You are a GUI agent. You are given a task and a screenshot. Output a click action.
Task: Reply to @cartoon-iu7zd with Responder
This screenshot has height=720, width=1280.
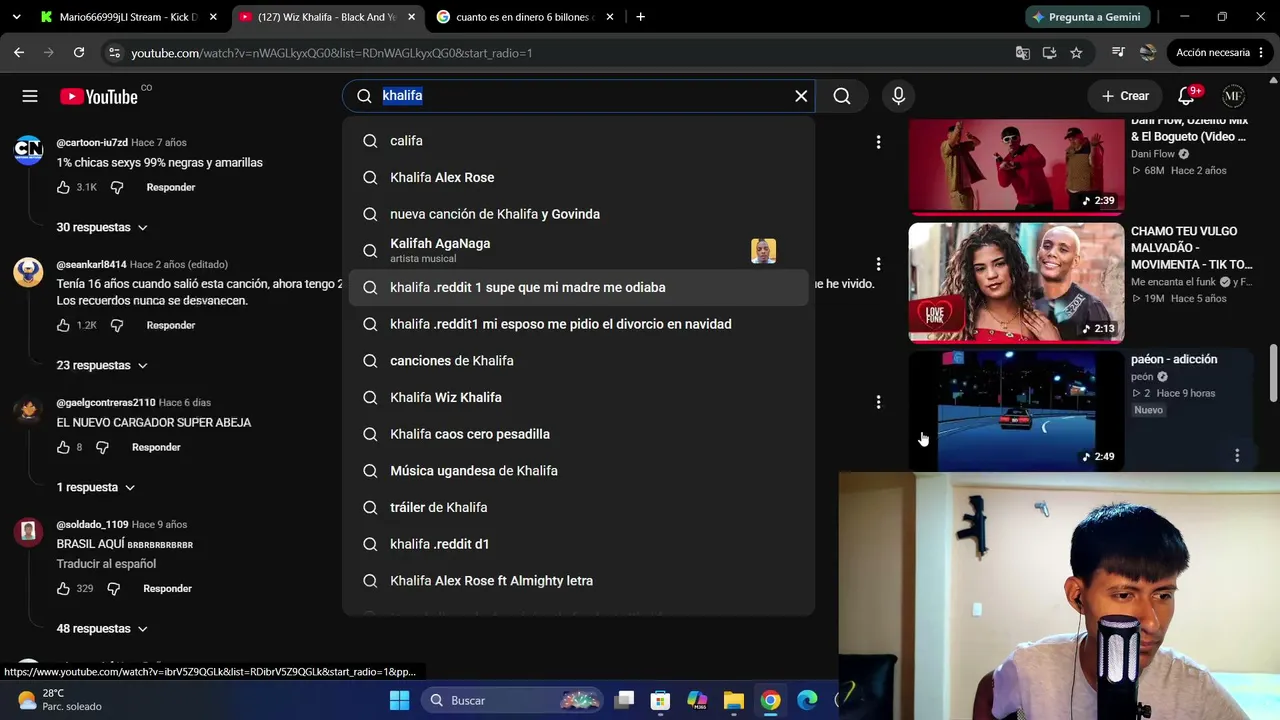(171, 187)
